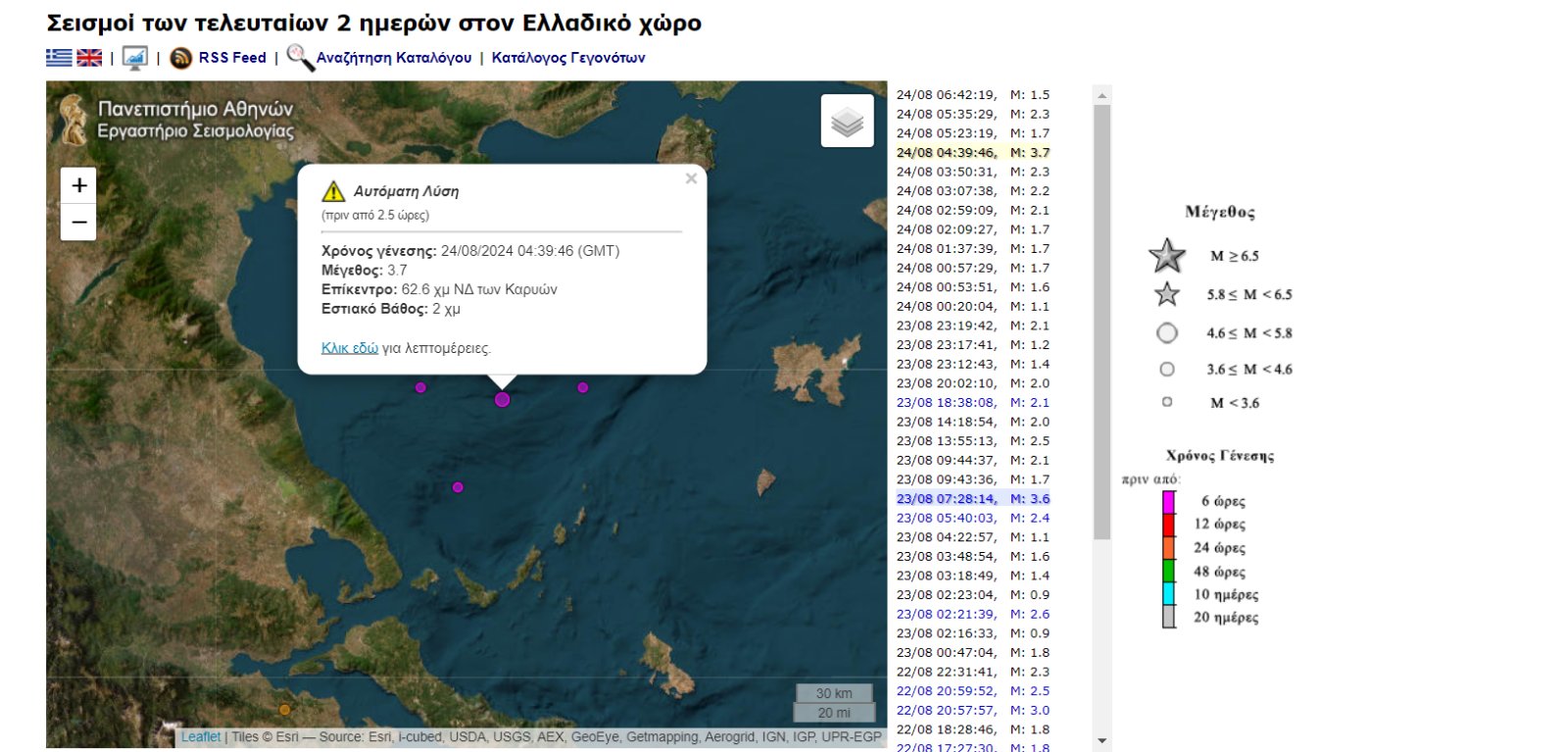
Task: Select event 22/08 18:28:46 M: 1.8
Action: (973, 729)
